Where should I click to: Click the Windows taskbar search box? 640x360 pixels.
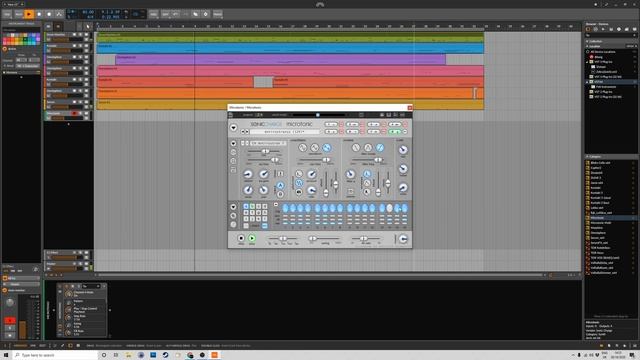click(56, 355)
